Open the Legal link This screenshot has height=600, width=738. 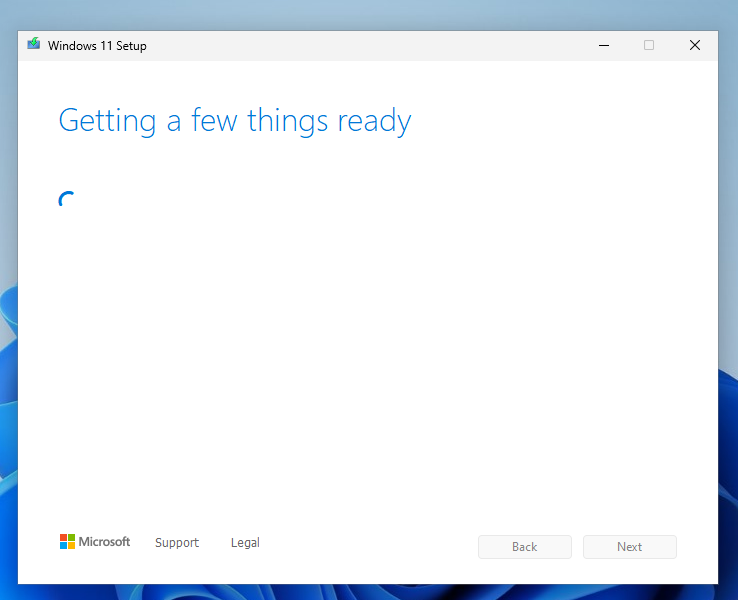click(x=245, y=543)
